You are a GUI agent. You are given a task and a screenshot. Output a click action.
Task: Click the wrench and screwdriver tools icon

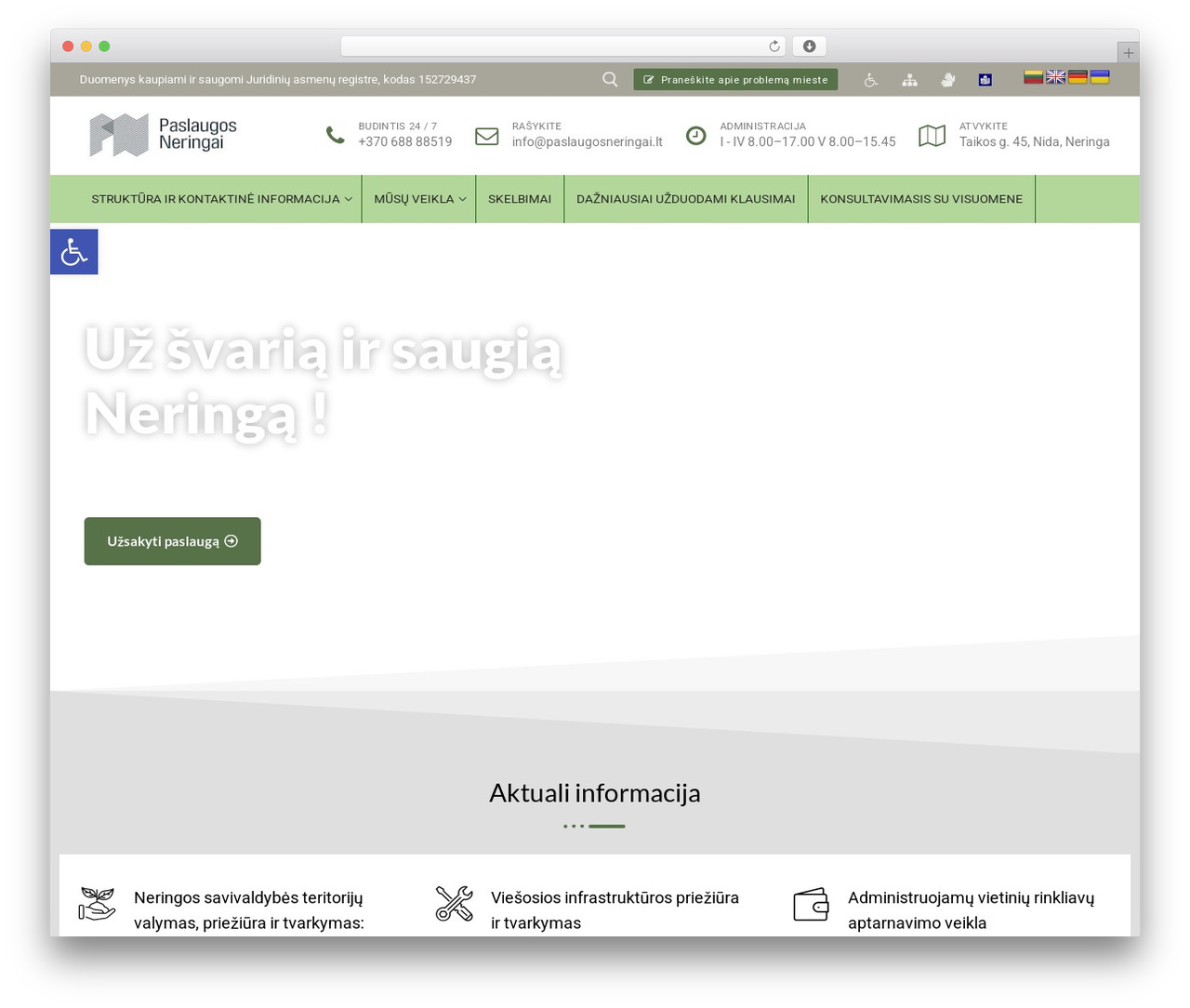455,904
